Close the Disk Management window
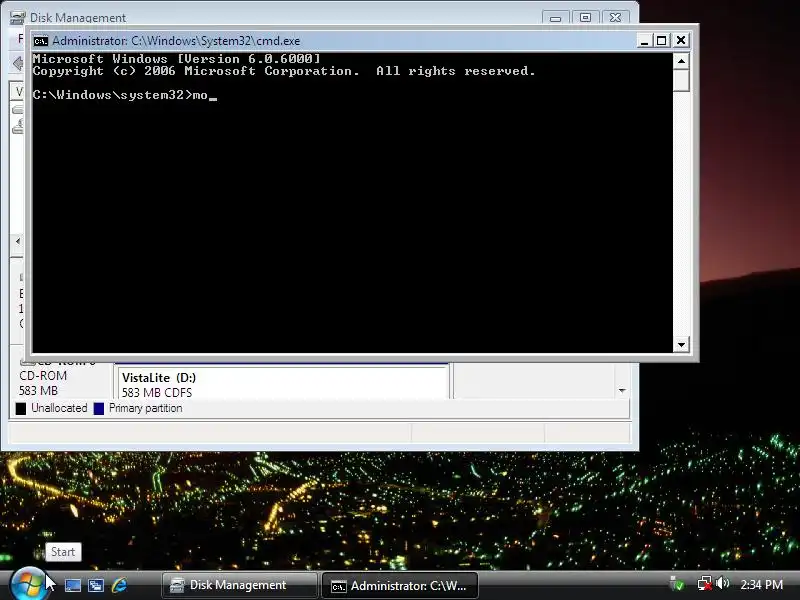This screenshot has width=800, height=600. click(615, 17)
